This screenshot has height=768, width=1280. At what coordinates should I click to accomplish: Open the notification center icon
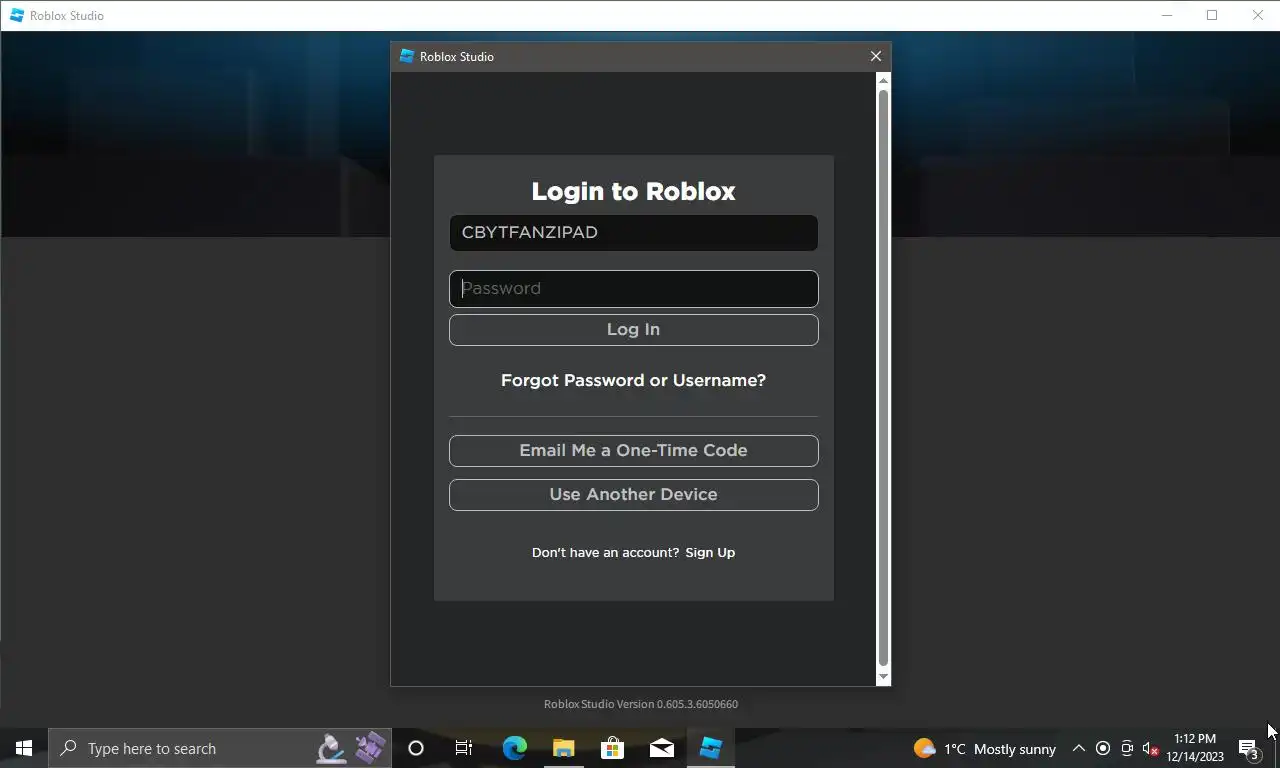click(1249, 748)
